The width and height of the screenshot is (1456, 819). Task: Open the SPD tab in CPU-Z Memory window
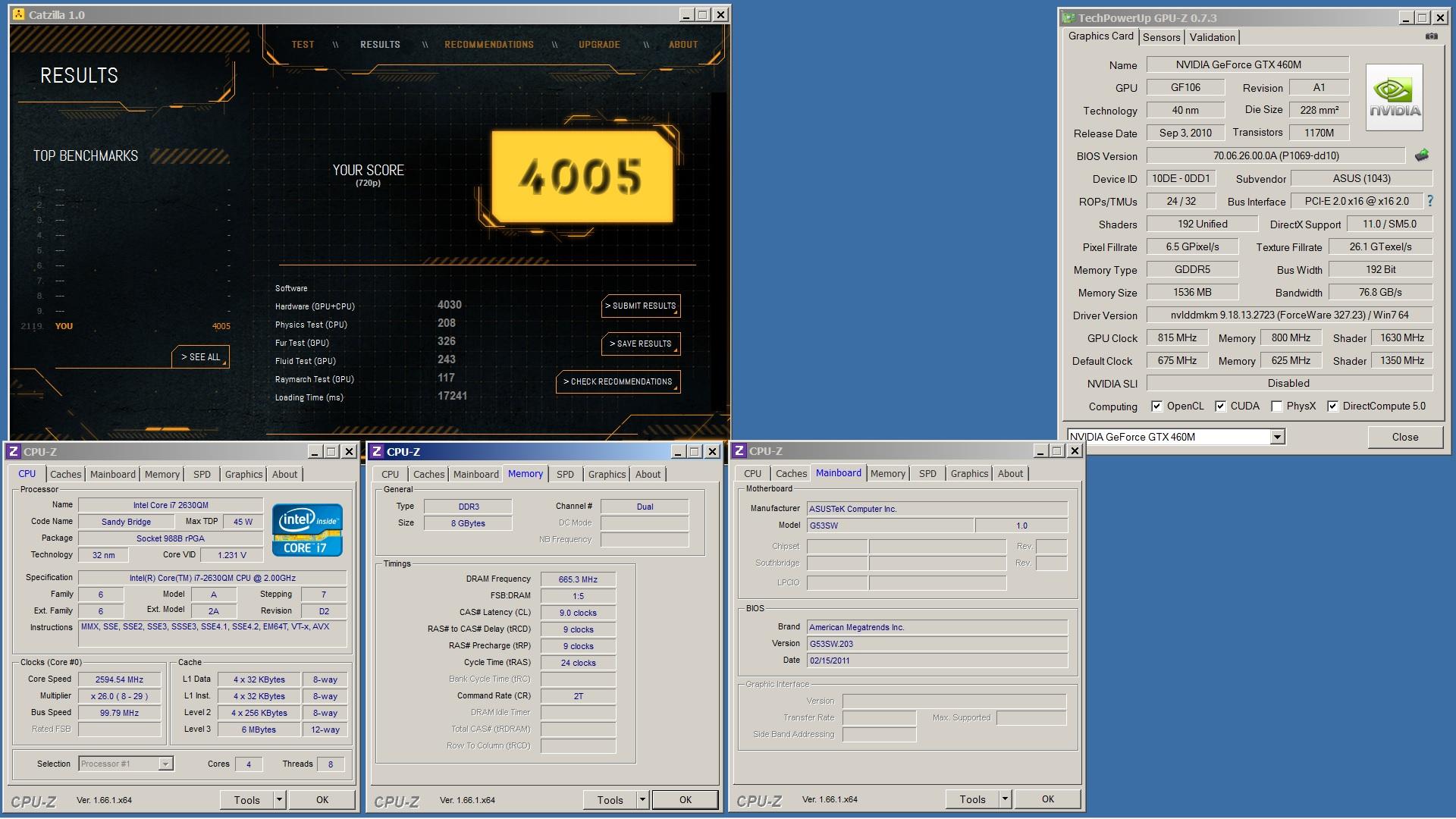(x=565, y=474)
